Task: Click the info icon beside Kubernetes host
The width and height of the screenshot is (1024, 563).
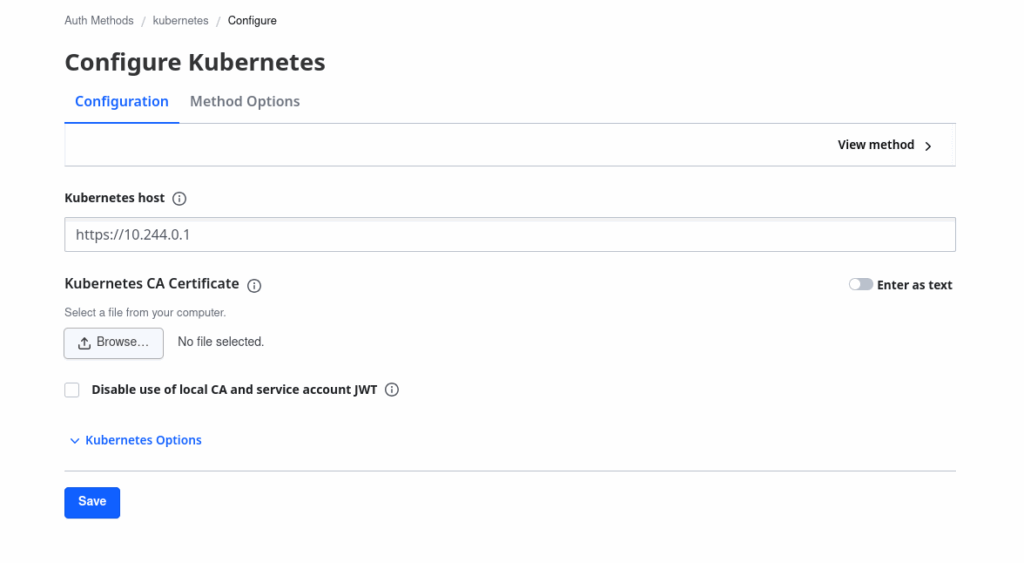Action: point(180,199)
